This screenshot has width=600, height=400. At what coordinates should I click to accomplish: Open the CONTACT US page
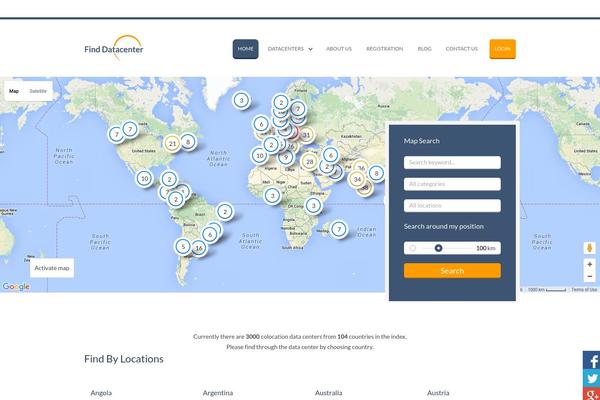tap(461, 49)
